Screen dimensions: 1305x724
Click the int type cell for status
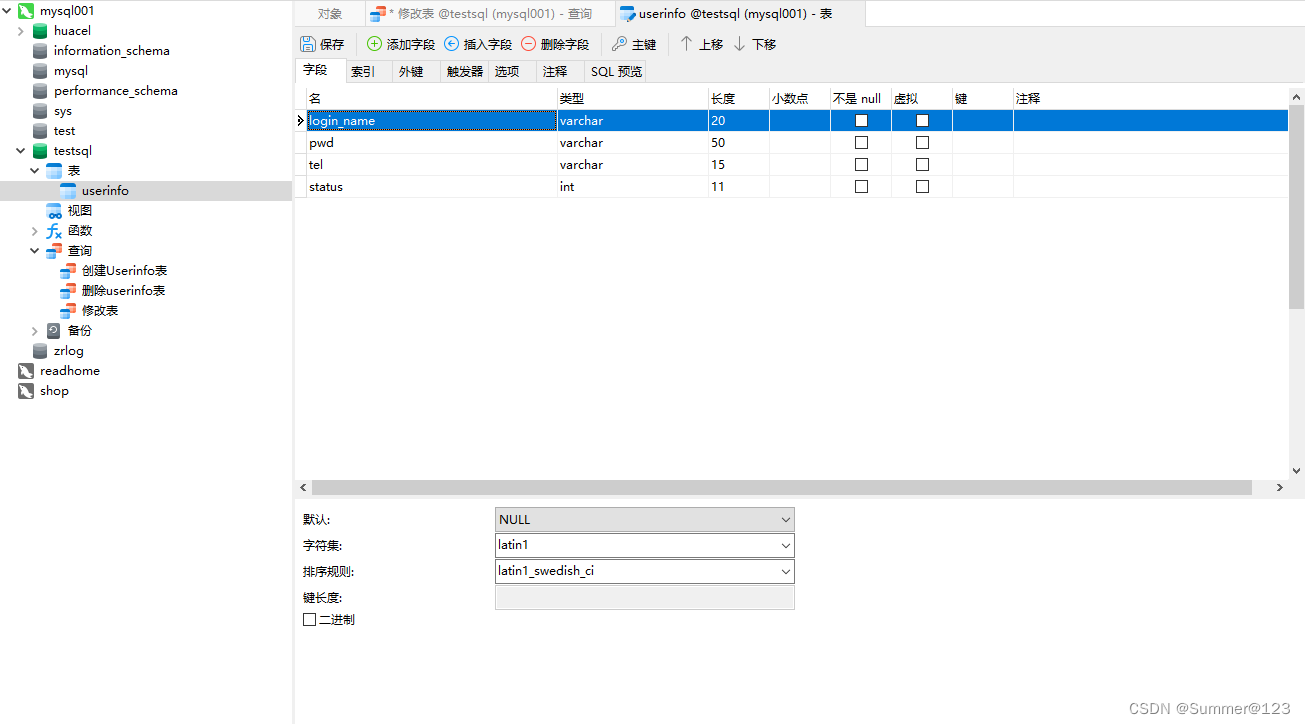tap(633, 186)
